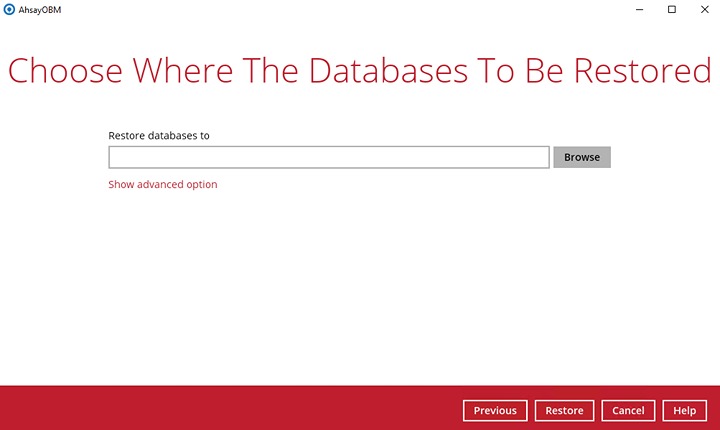Click the page heading's first word "Choose"
Viewport: 720px width, 430px height.
click(x=67, y=71)
